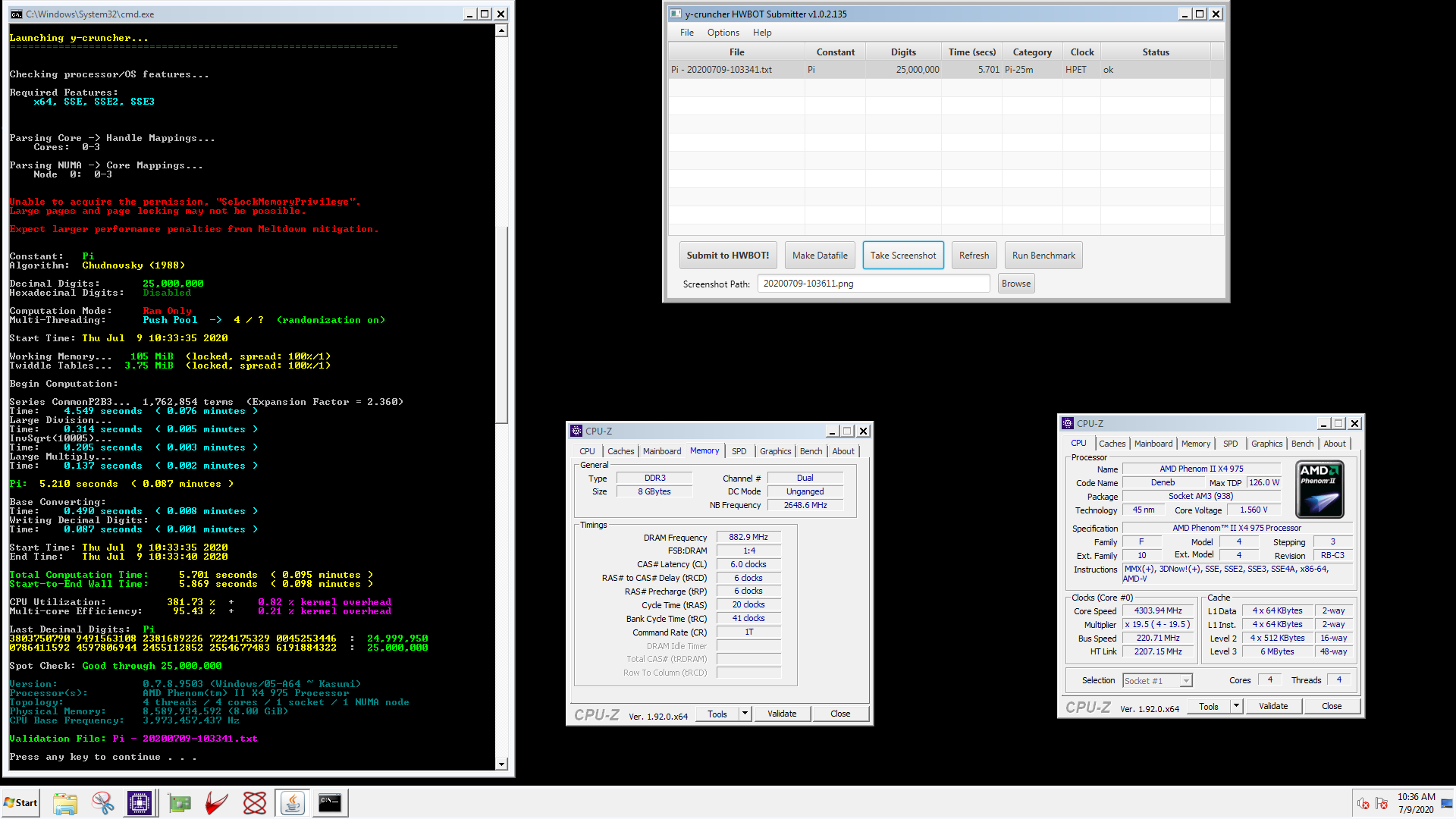The width and height of the screenshot is (1456, 819).
Task: Click the Browse button for screenshot path
Action: 1015,284
